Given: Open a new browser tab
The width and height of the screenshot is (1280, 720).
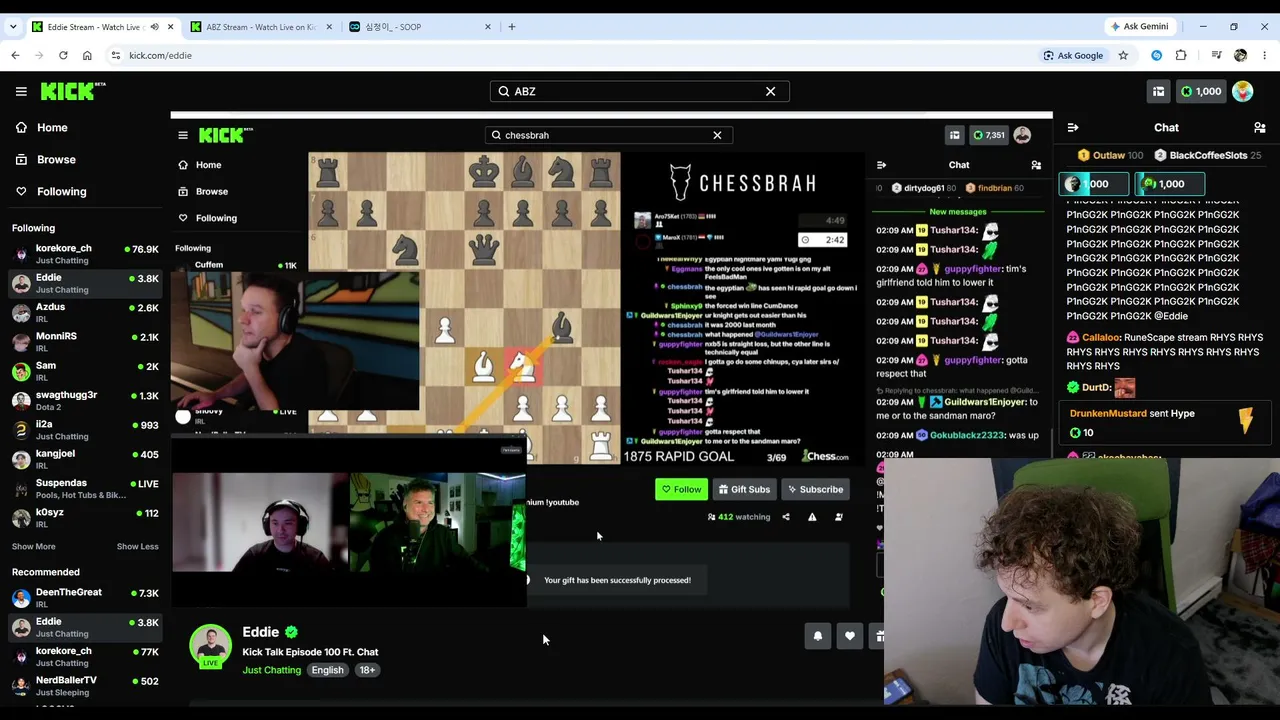Looking at the screenshot, I should click(x=512, y=27).
